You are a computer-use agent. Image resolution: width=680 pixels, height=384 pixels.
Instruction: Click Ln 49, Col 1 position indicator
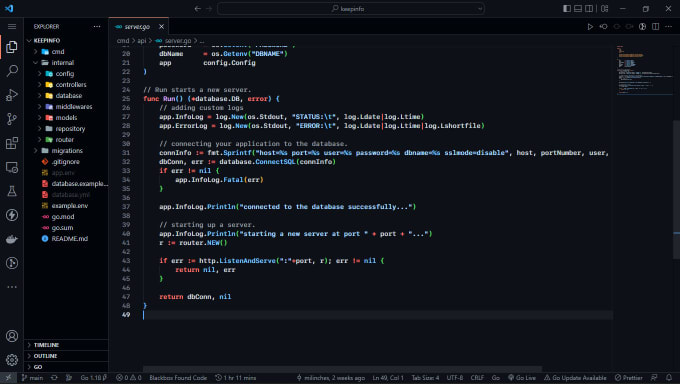(388, 378)
